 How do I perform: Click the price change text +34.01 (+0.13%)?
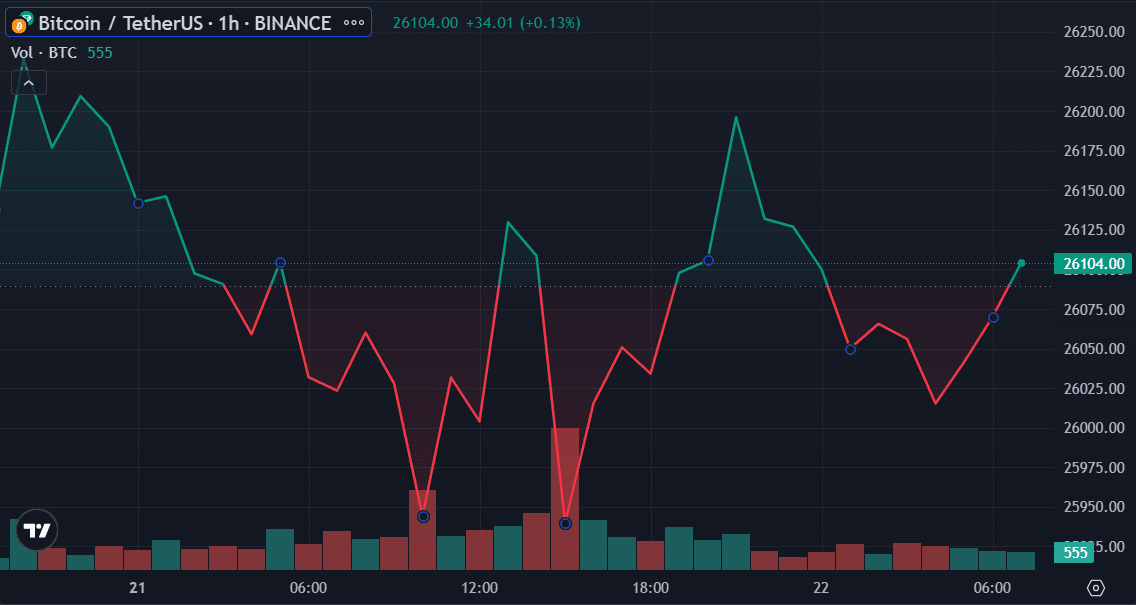[523, 23]
